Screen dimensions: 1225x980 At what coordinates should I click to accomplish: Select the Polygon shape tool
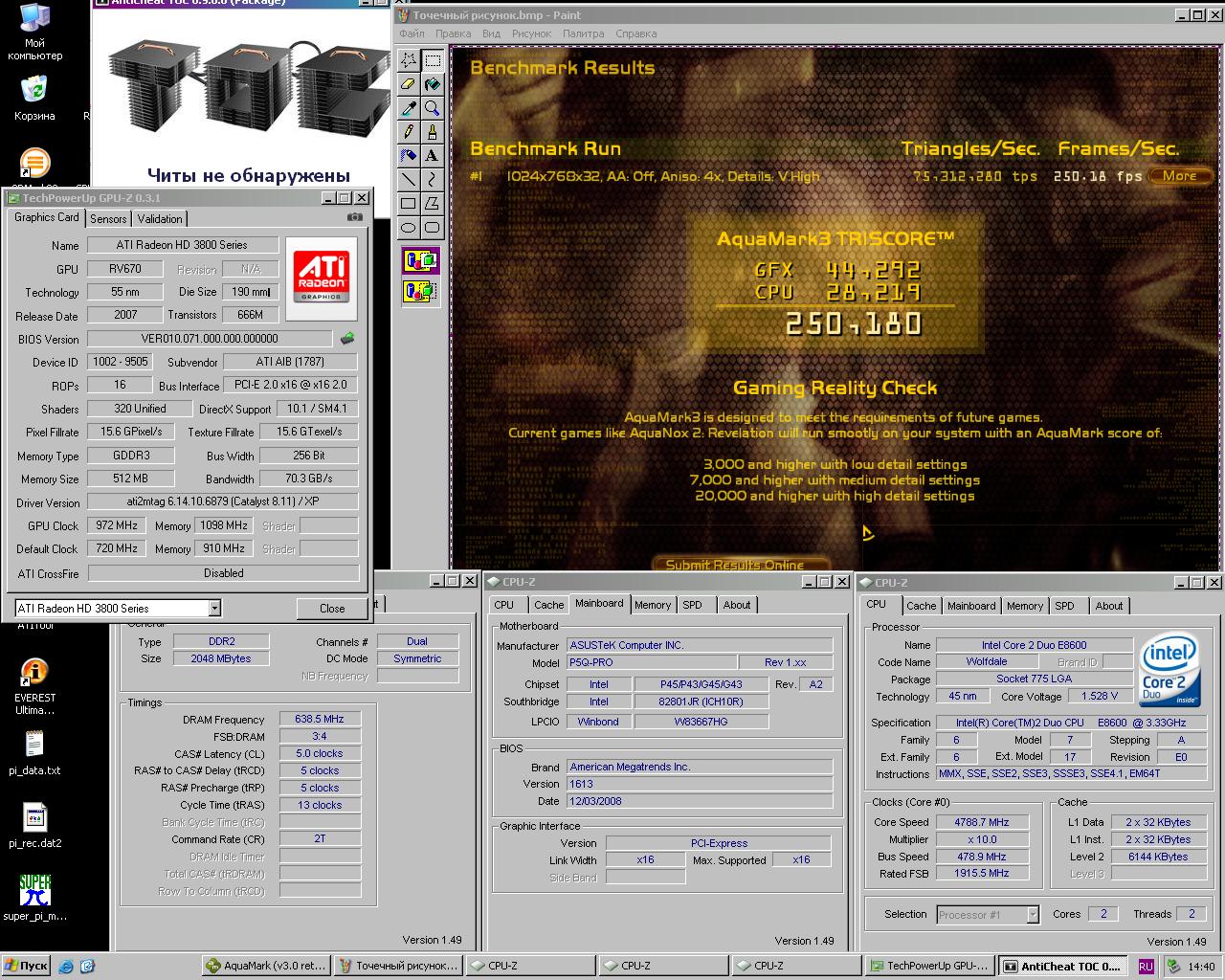pyautogui.click(x=433, y=203)
